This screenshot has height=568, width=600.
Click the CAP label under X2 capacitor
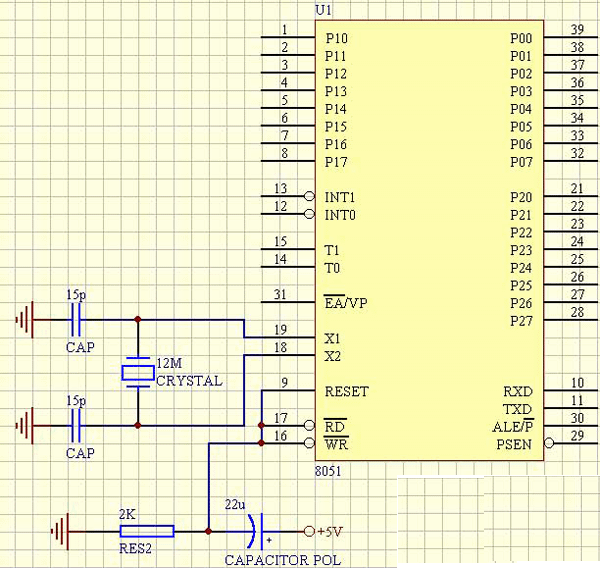pos(80,453)
